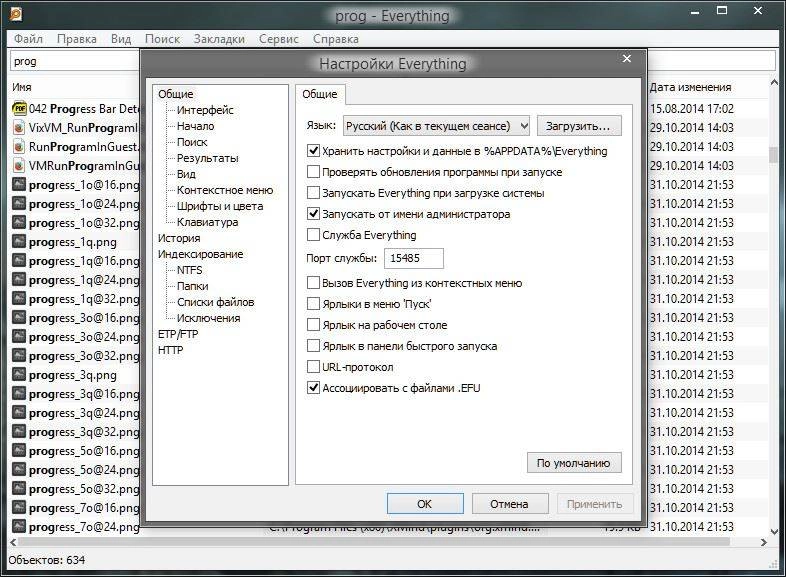Viewport: 786px width, 577px height.
Task: Click image icon of progress_3q@16.png
Action: [x=19, y=394]
